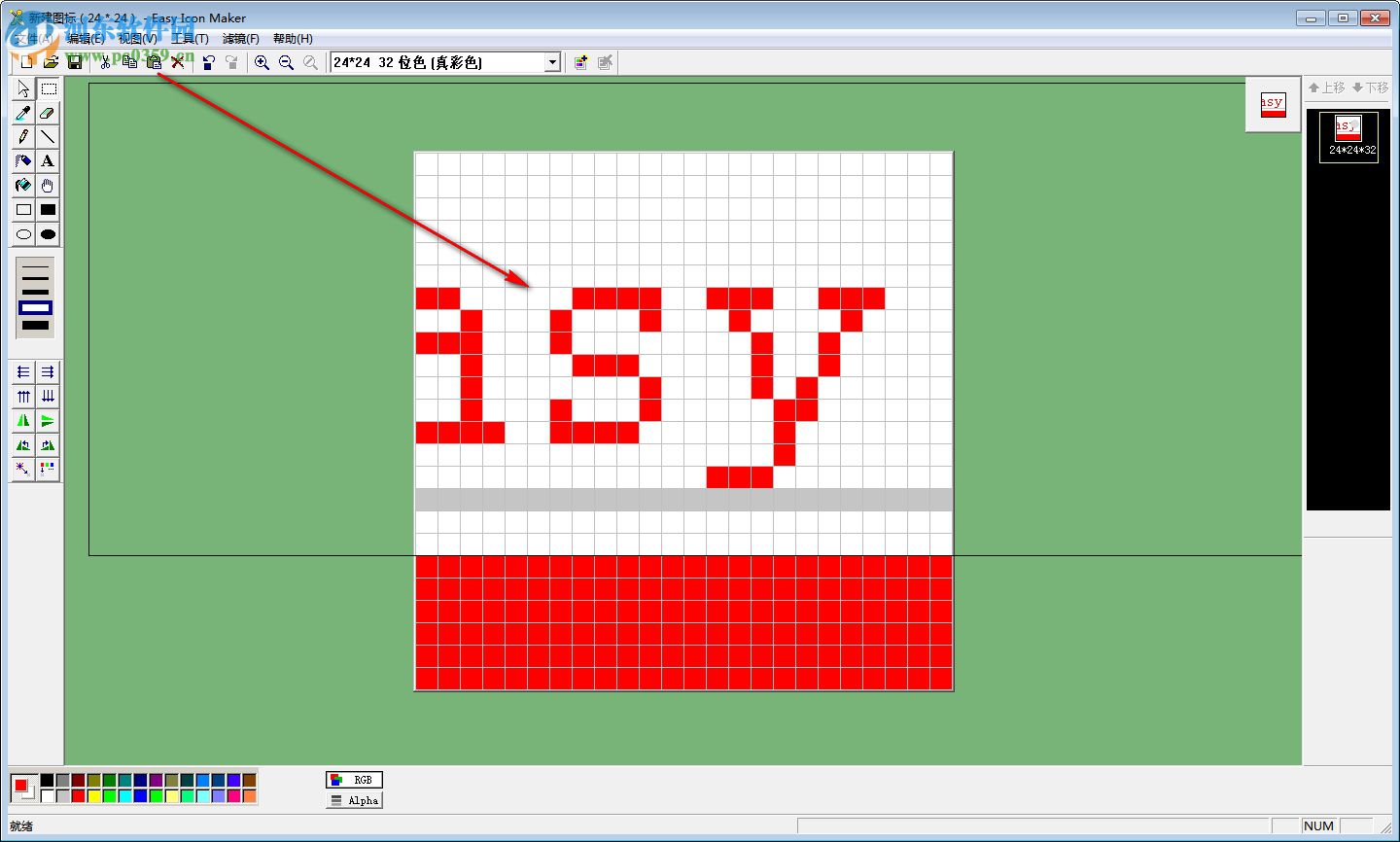The width and height of the screenshot is (1400, 842).
Task: Click the NUM indicator in status bar
Action: click(1318, 826)
